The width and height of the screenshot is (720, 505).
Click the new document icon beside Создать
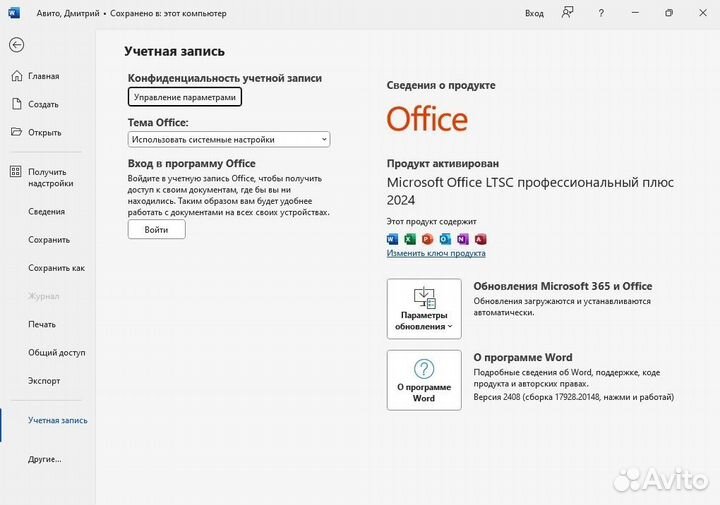point(17,104)
